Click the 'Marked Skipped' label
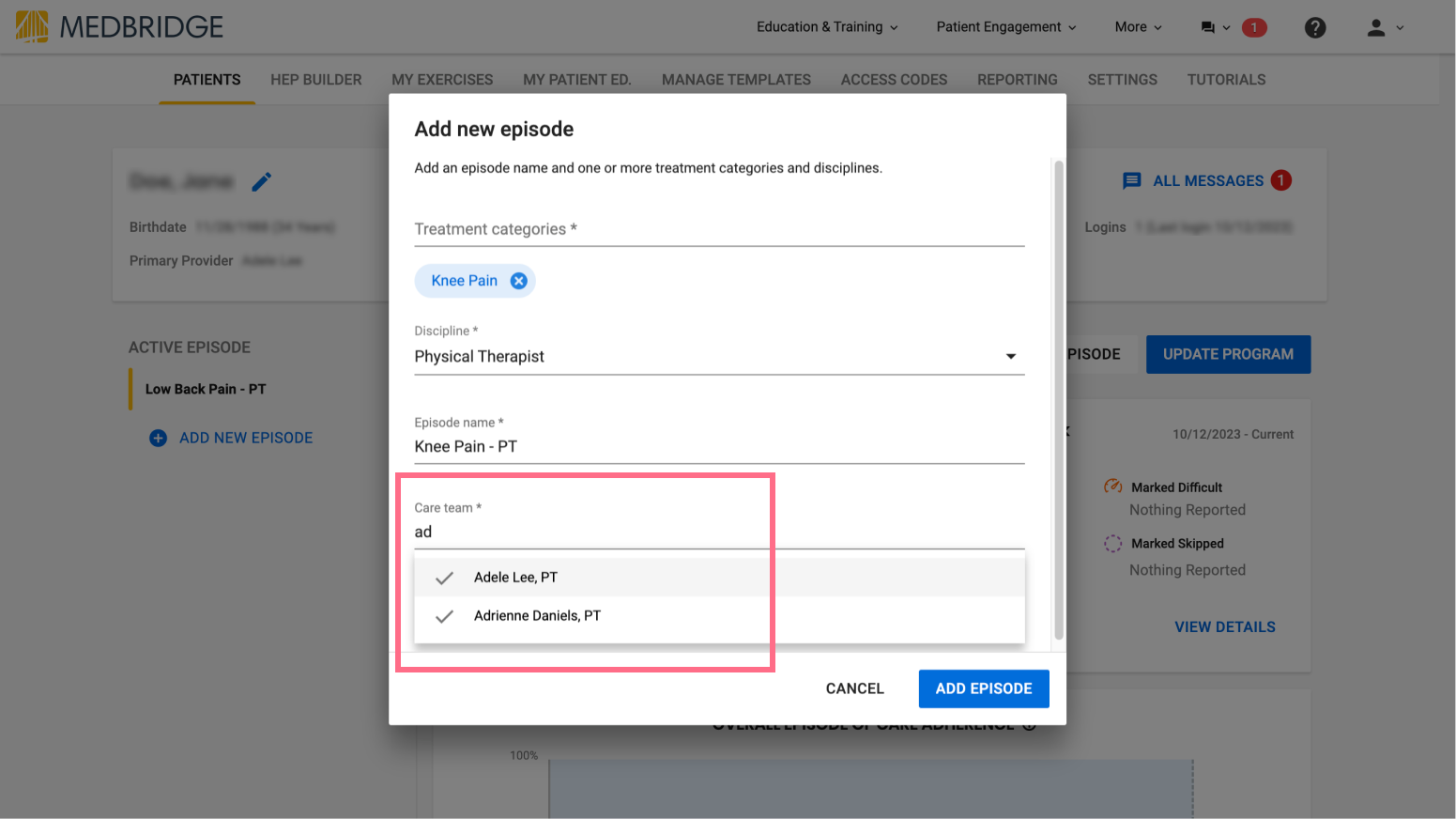 pos(1177,544)
